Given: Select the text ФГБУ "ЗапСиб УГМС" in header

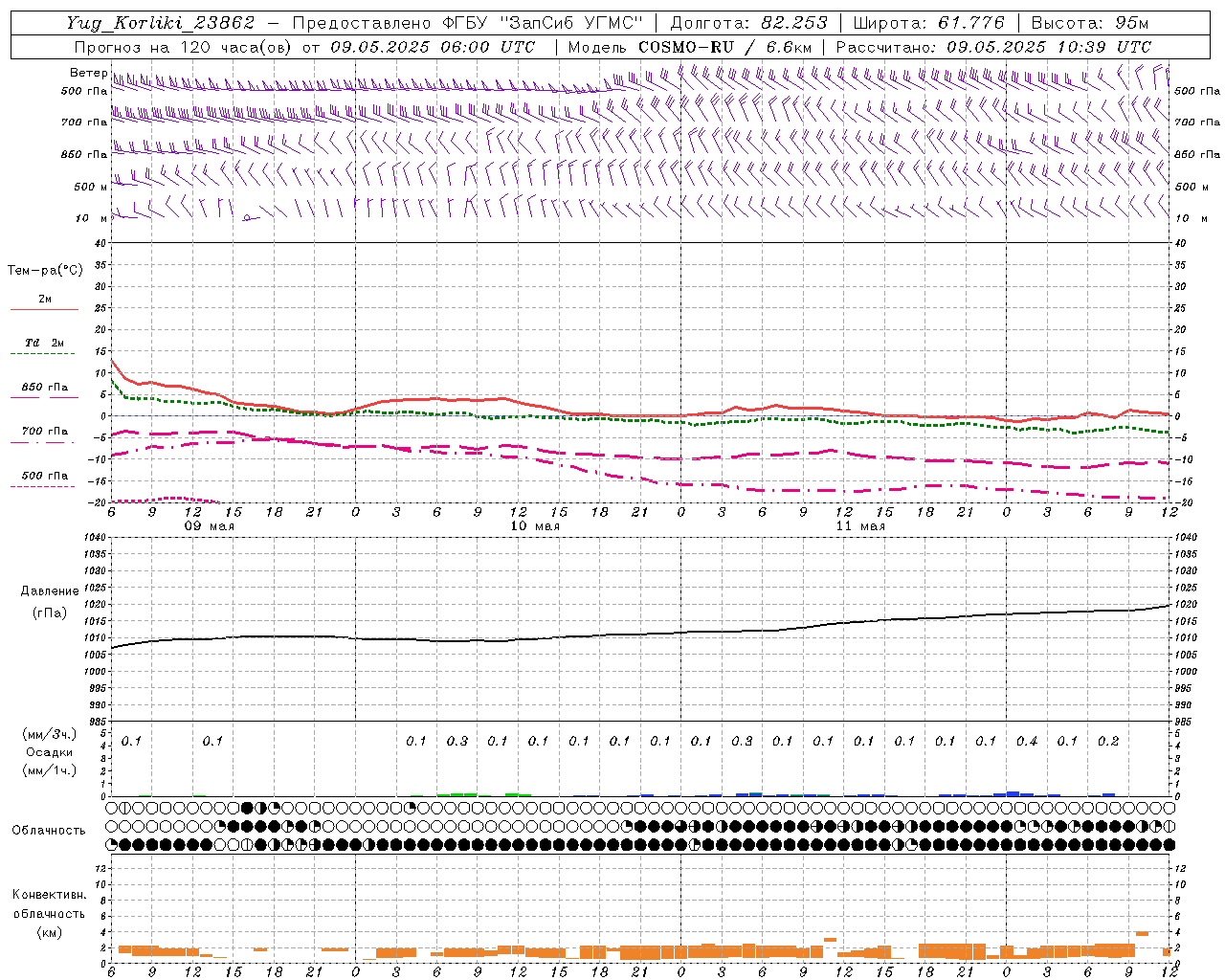Looking at the screenshot, I should click(542, 23).
